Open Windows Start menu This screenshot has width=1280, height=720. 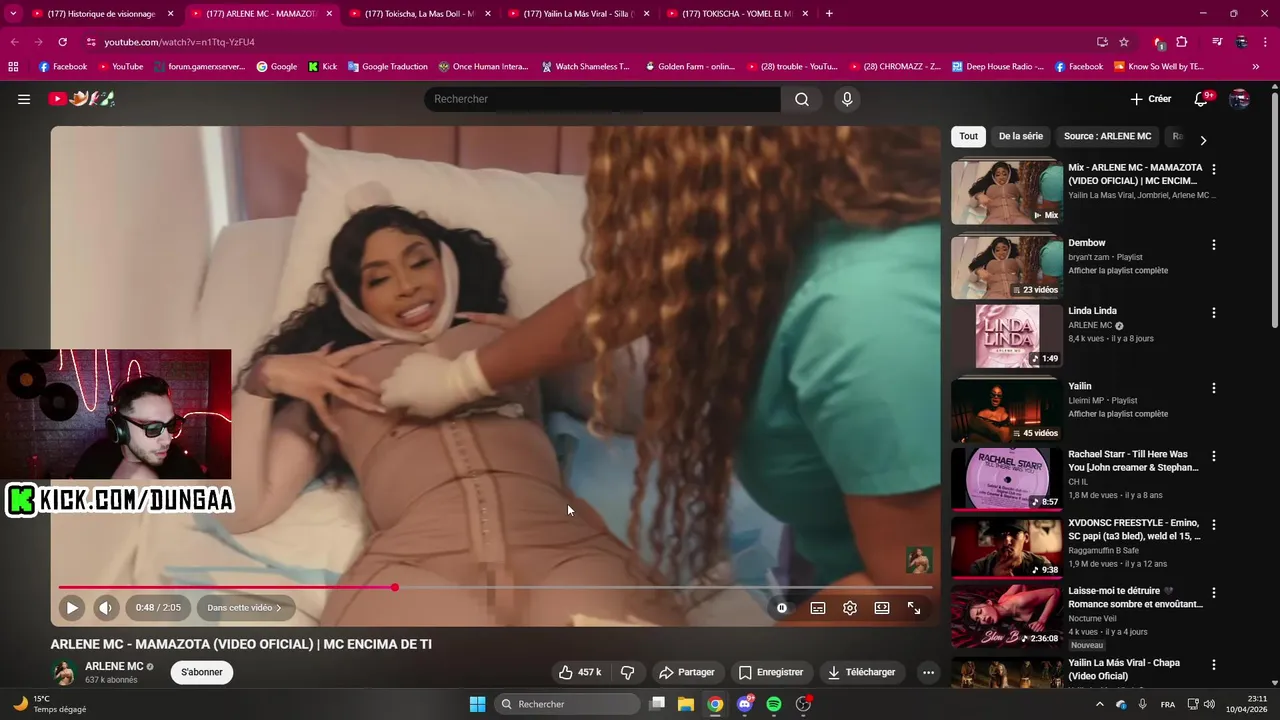click(477, 704)
